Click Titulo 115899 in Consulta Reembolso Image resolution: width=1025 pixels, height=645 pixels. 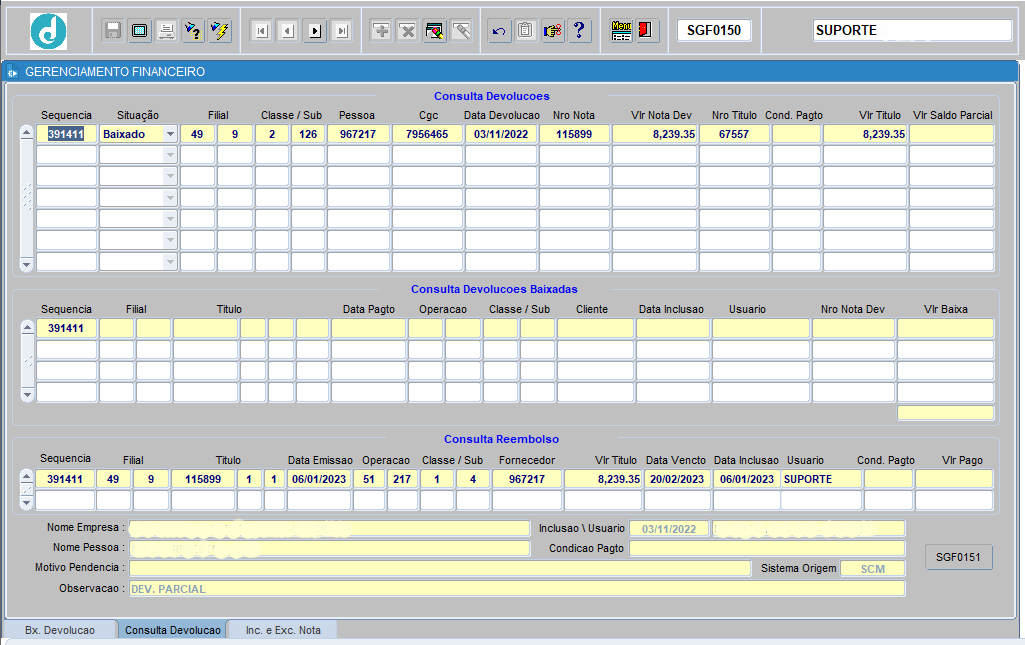point(203,479)
